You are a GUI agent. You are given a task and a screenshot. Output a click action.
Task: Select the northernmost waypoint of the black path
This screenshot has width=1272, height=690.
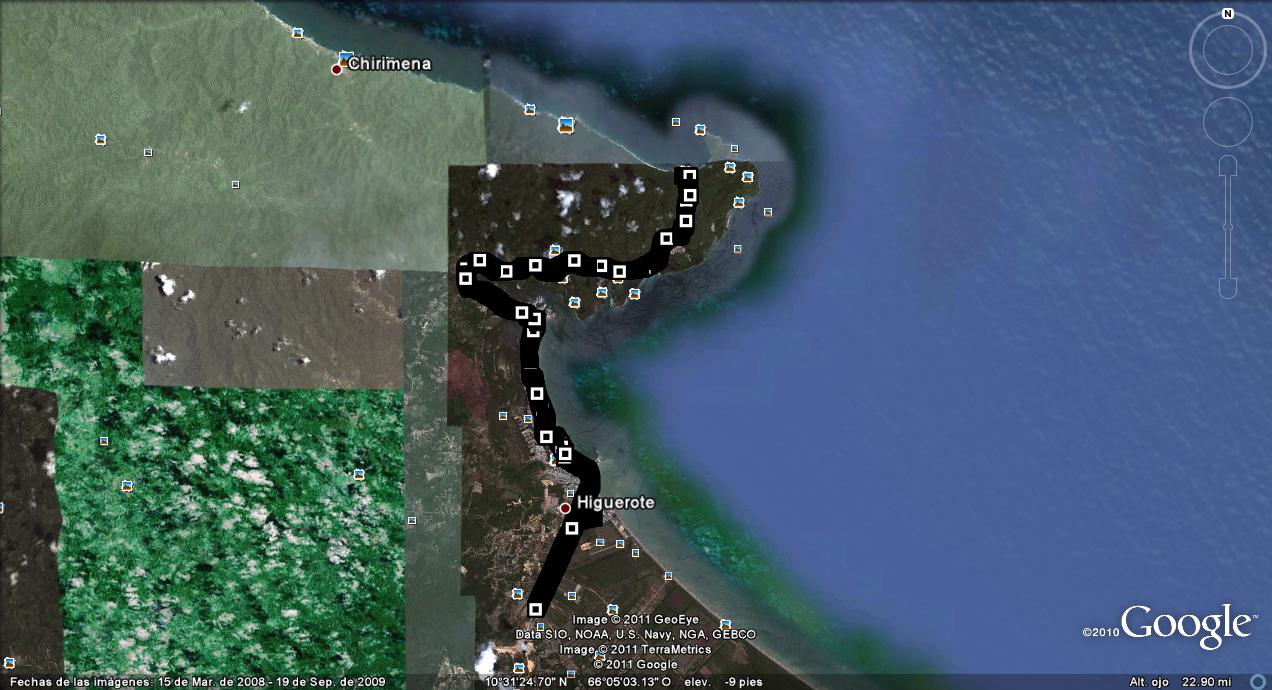point(687,173)
